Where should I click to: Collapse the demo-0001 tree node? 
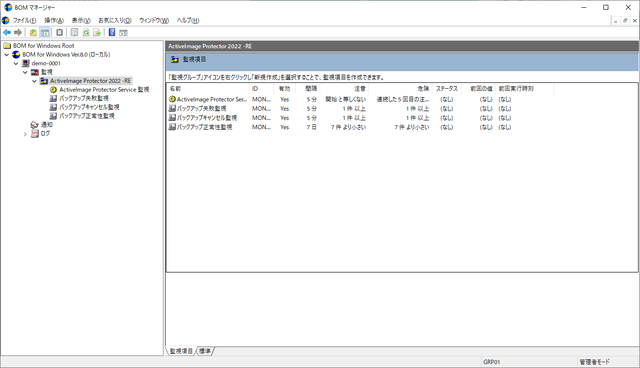point(16,64)
